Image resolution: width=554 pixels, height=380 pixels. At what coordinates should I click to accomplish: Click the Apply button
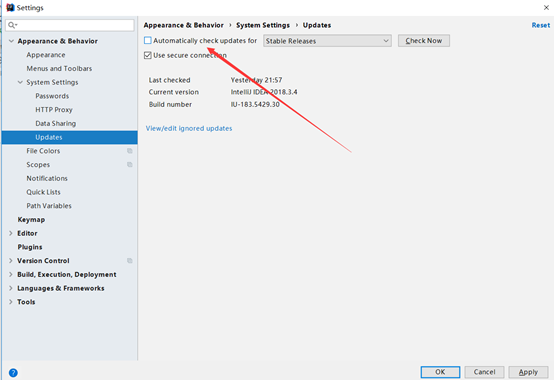point(528,372)
